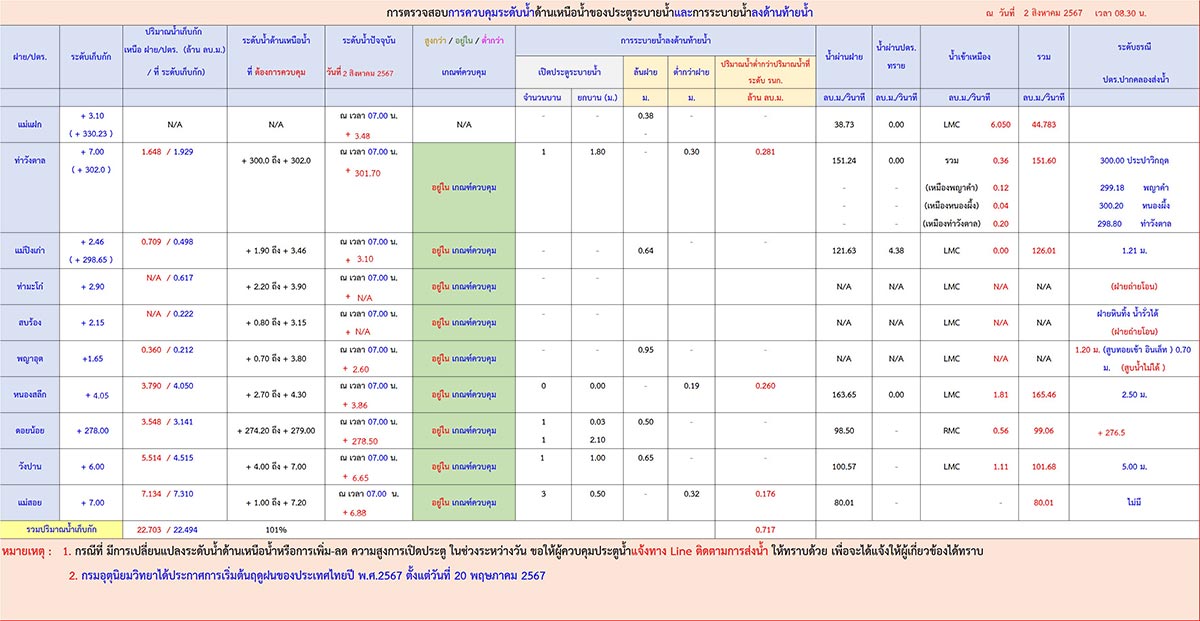This screenshot has height=621, width=1200.
Task: Click the 'ฝาย/ปตร.' column header
Action: click(28, 58)
